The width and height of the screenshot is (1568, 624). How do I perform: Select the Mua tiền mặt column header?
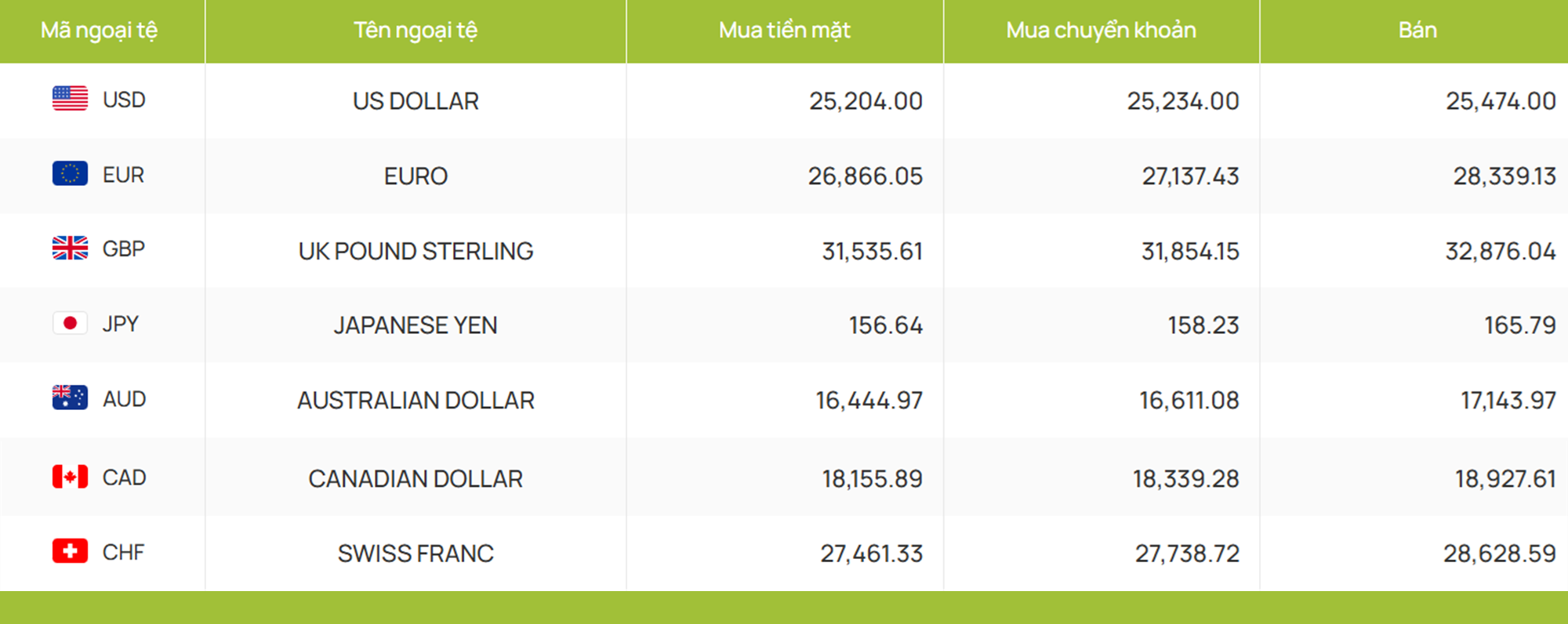click(785, 31)
